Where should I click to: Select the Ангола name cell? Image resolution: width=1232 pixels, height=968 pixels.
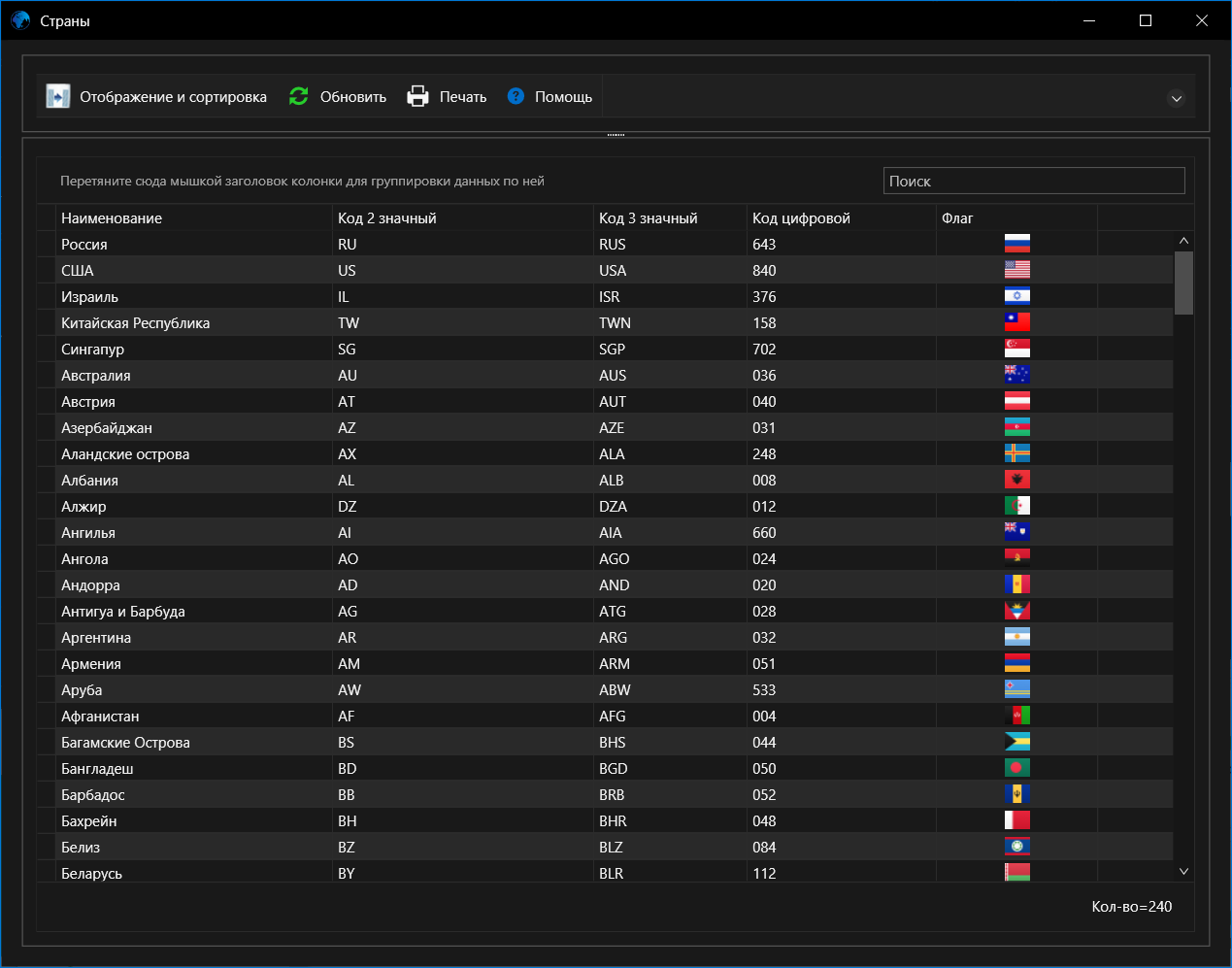point(195,558)
